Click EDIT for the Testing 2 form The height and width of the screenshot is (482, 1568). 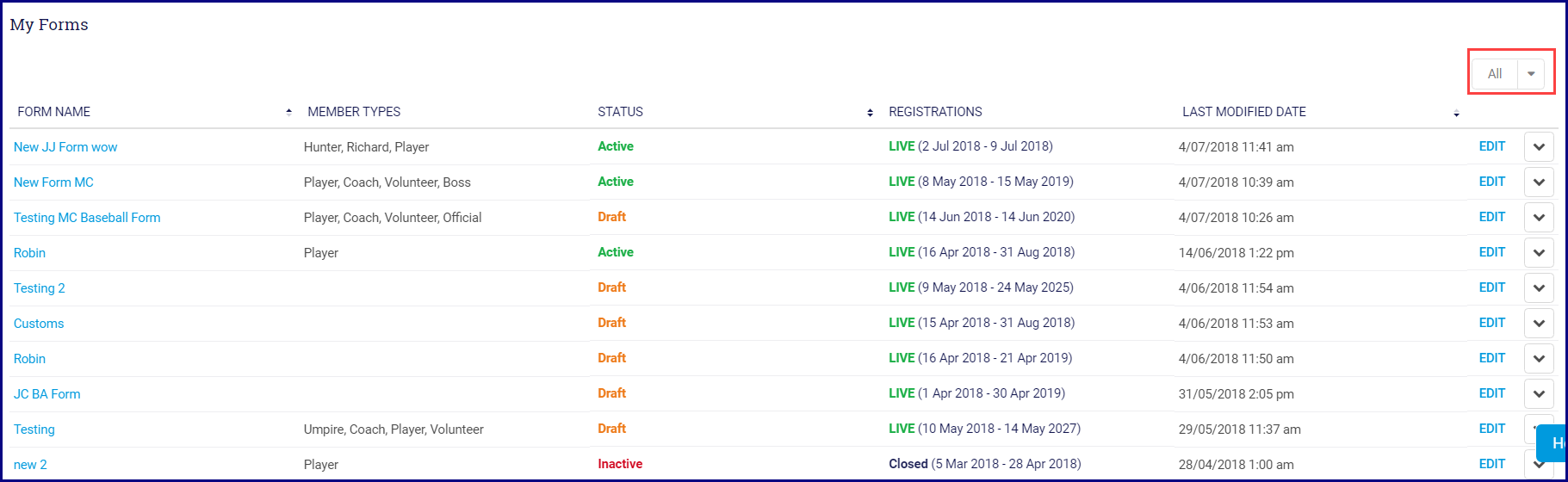(1491, 287)
